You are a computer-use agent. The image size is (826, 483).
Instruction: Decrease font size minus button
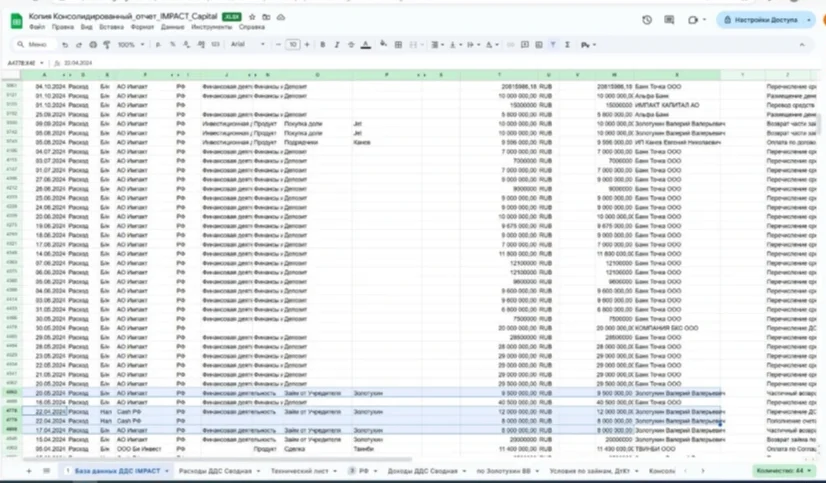(279, 45)
